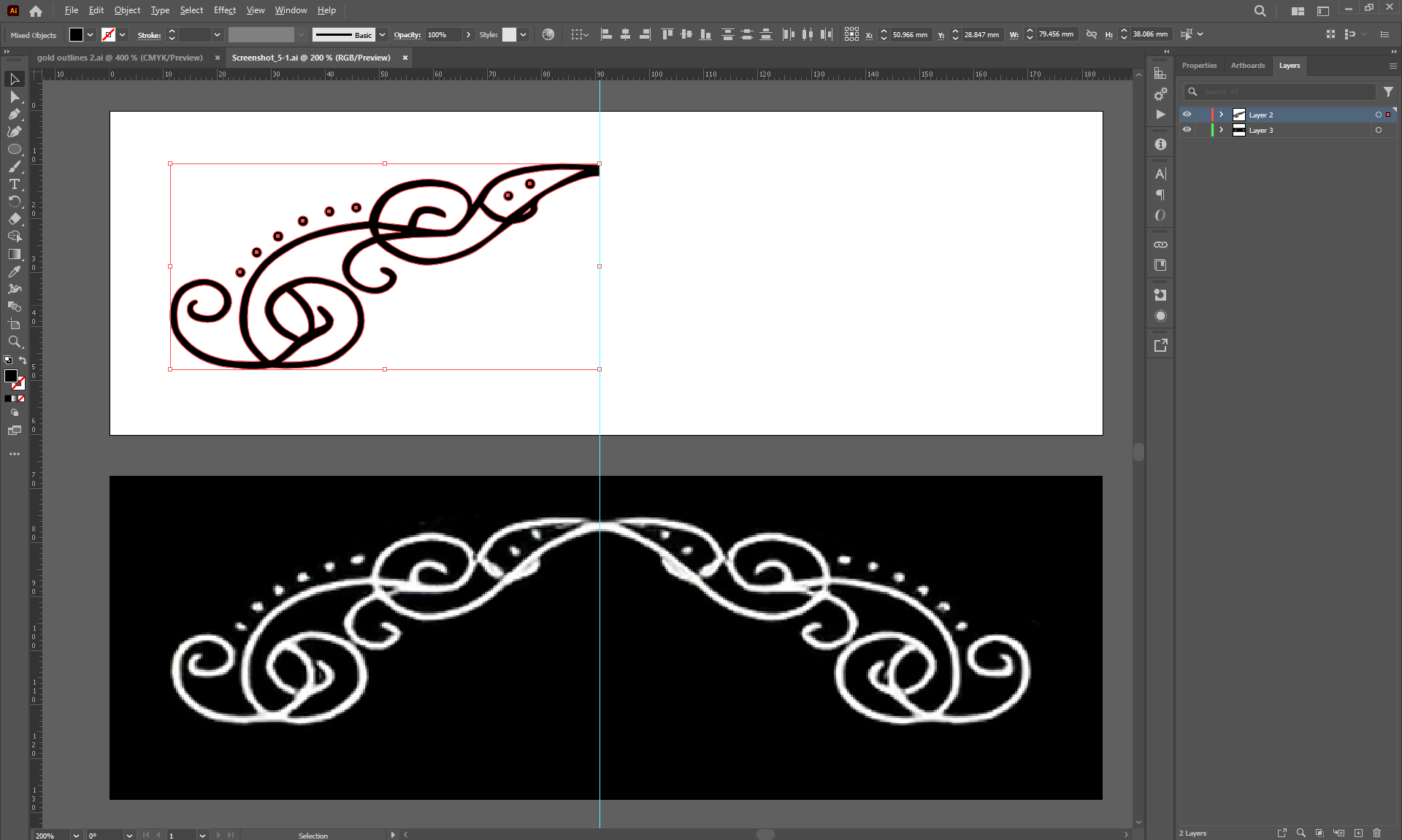Open the Effect menu
Screen dimensions: 1402x840
(224, 10)
